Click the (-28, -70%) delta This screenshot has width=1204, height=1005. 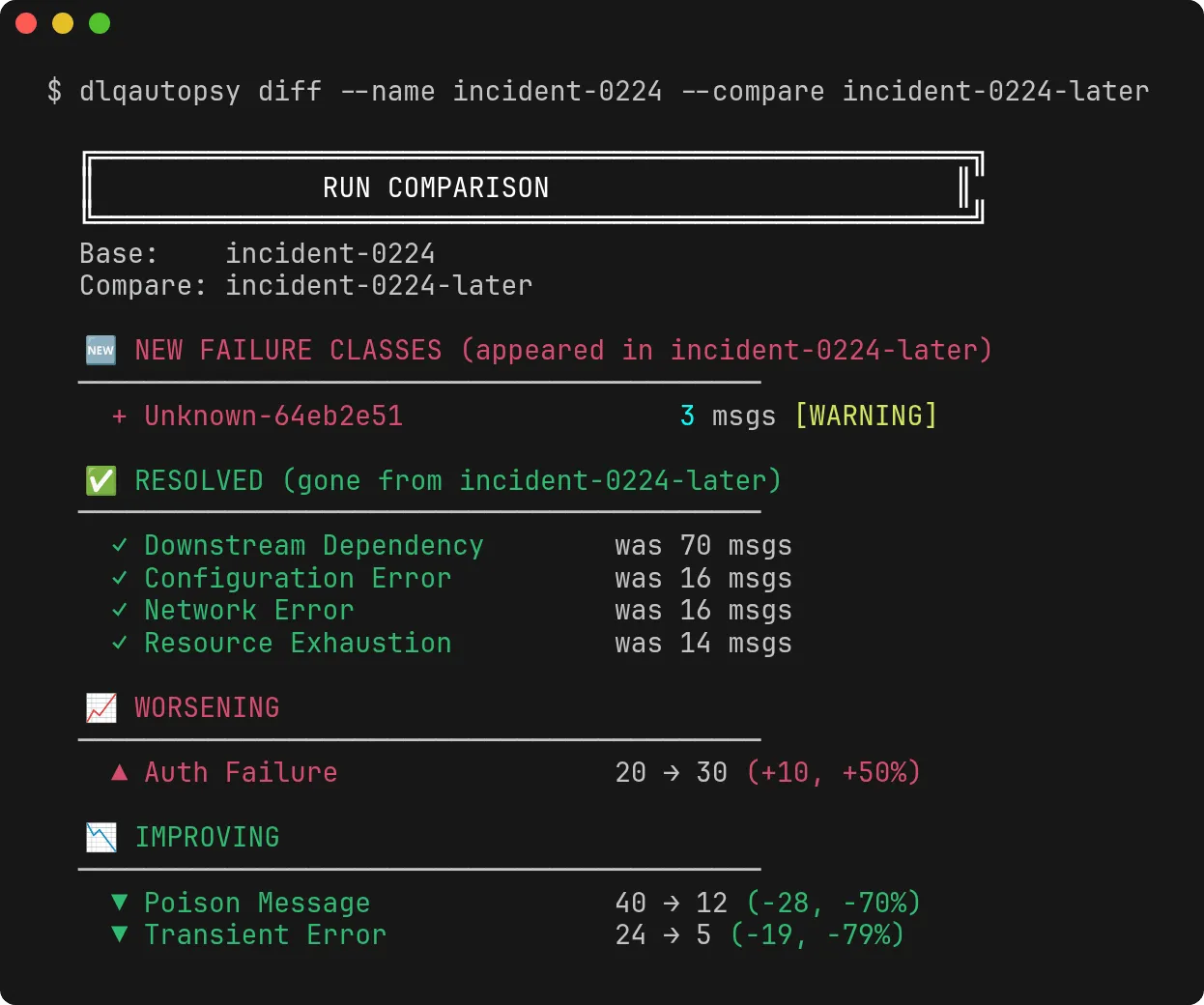tap(834, 903)
